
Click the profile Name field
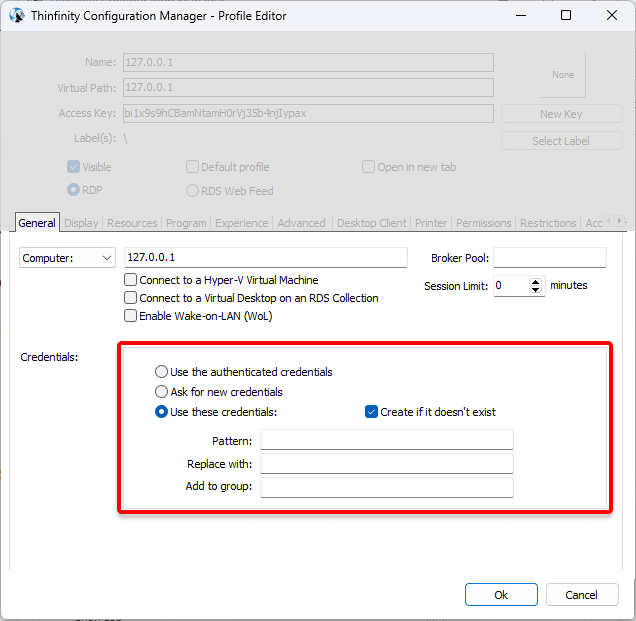308,62
